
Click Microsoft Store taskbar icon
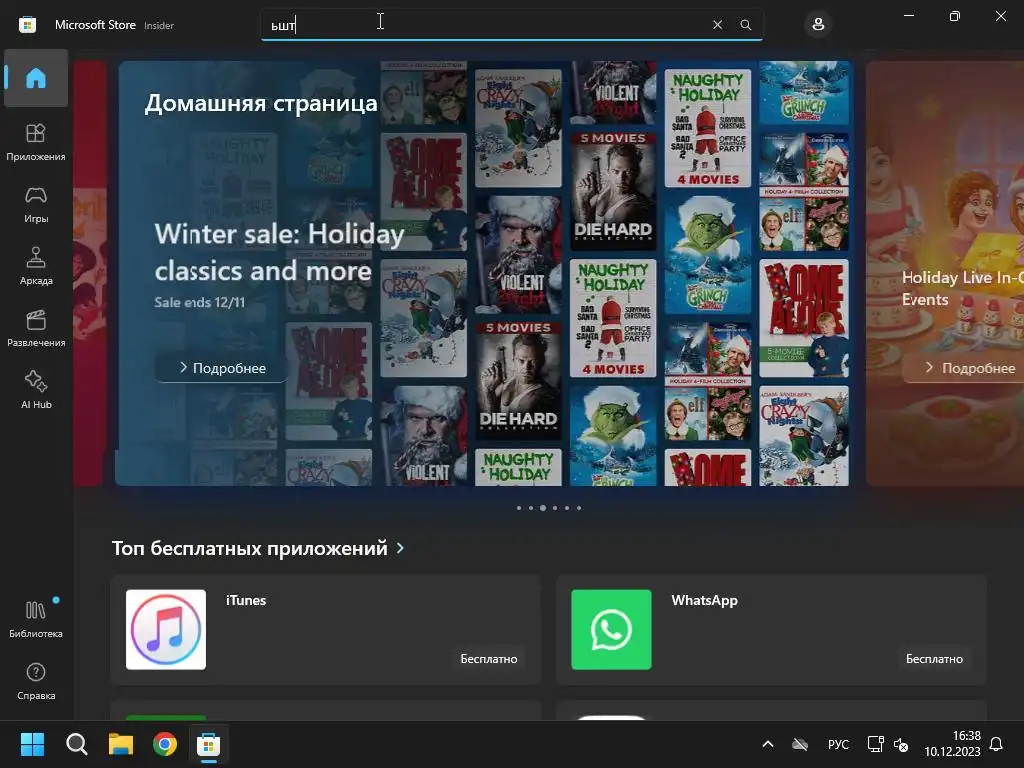pos(209,744)
